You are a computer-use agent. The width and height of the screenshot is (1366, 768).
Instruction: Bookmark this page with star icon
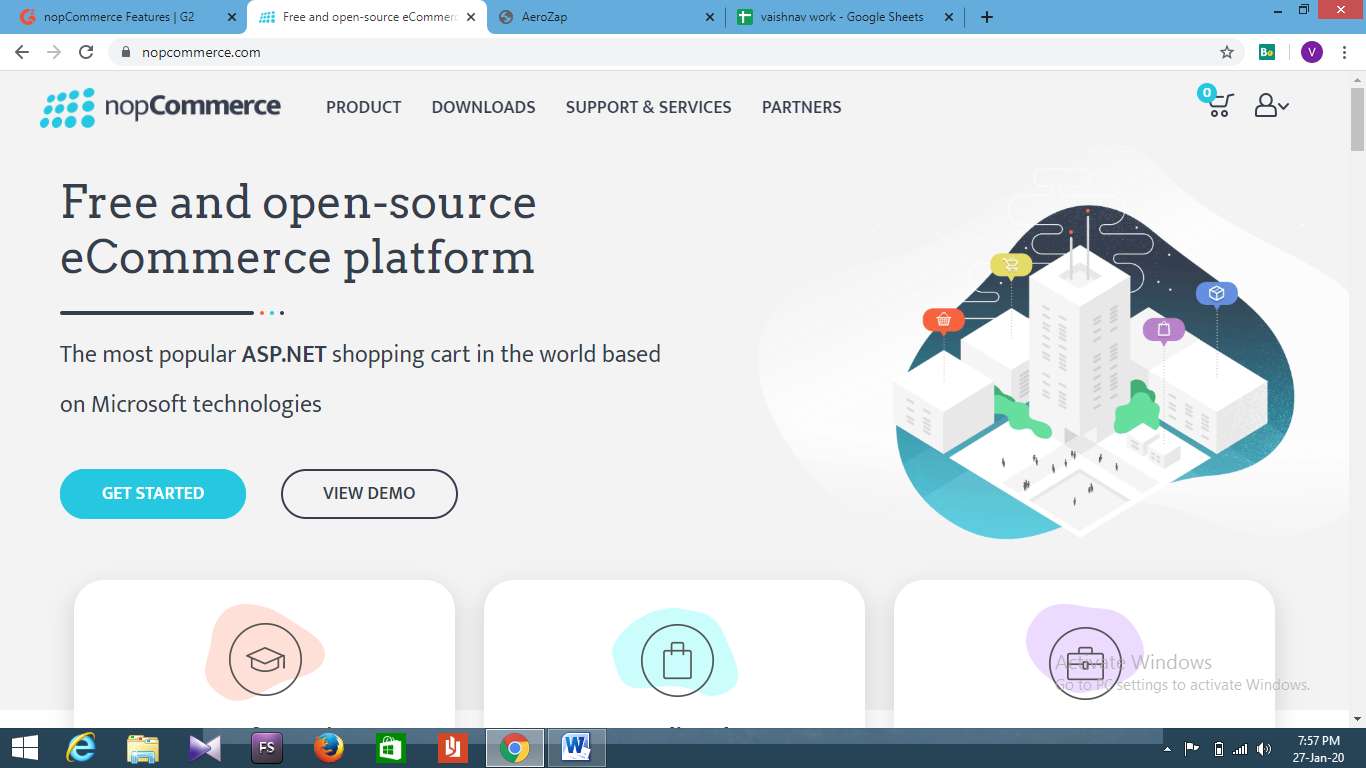[1227, 52]
